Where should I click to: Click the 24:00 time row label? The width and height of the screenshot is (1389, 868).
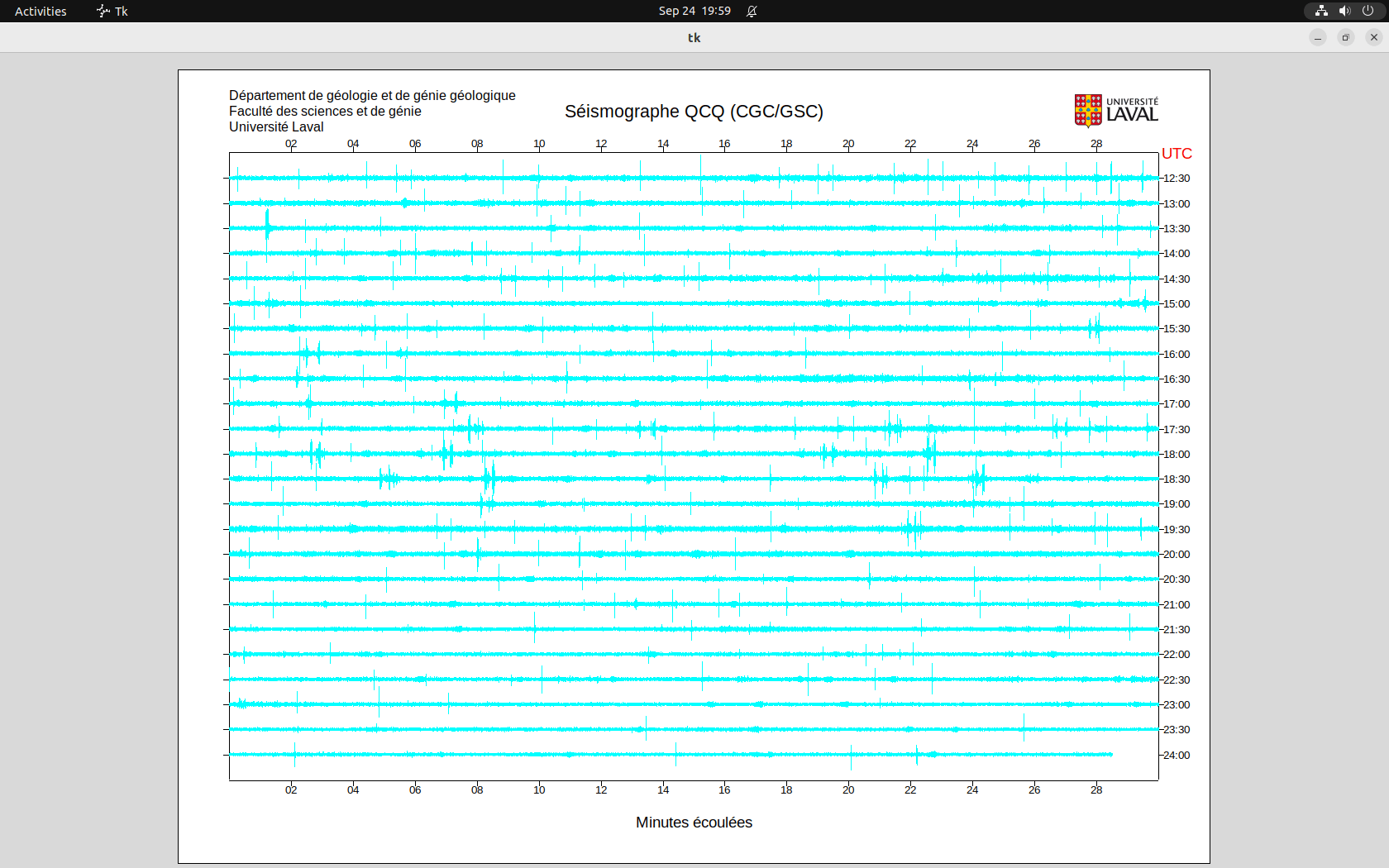click(1177, 756)
